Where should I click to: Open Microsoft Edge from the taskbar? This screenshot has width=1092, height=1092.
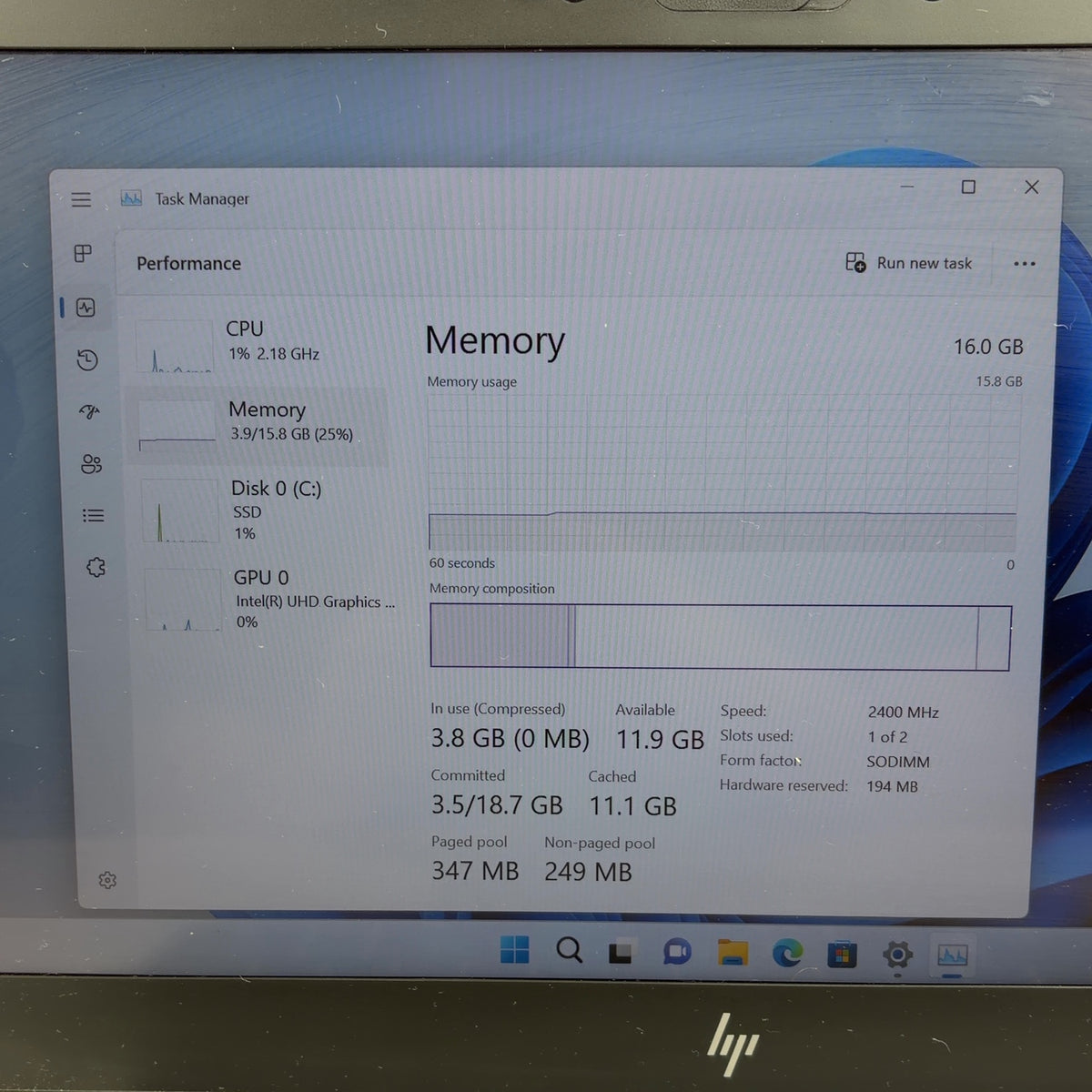(787, 952)
